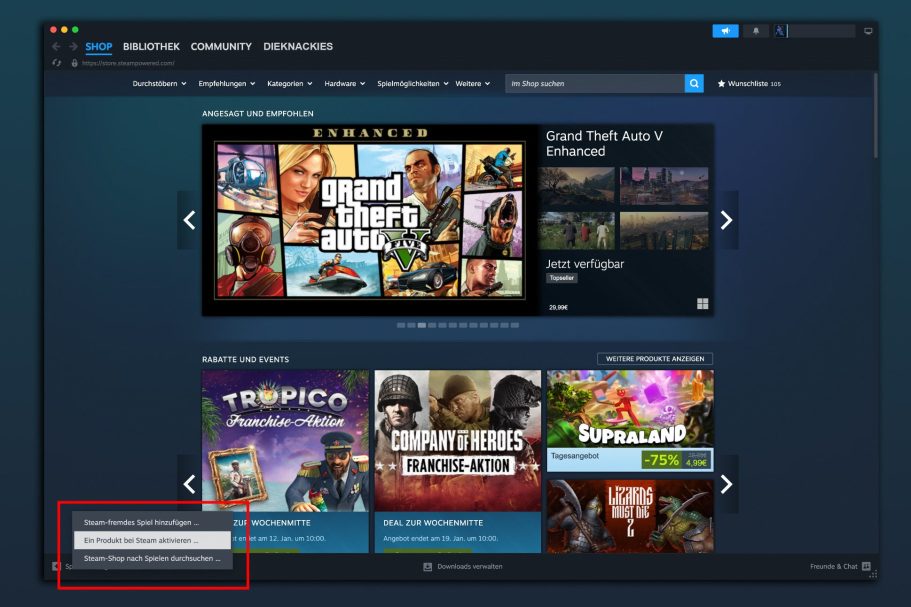Click the 'Grand Theft Auto V Enhanced' title
Screen dimensions: 911x607
[604, 143]
